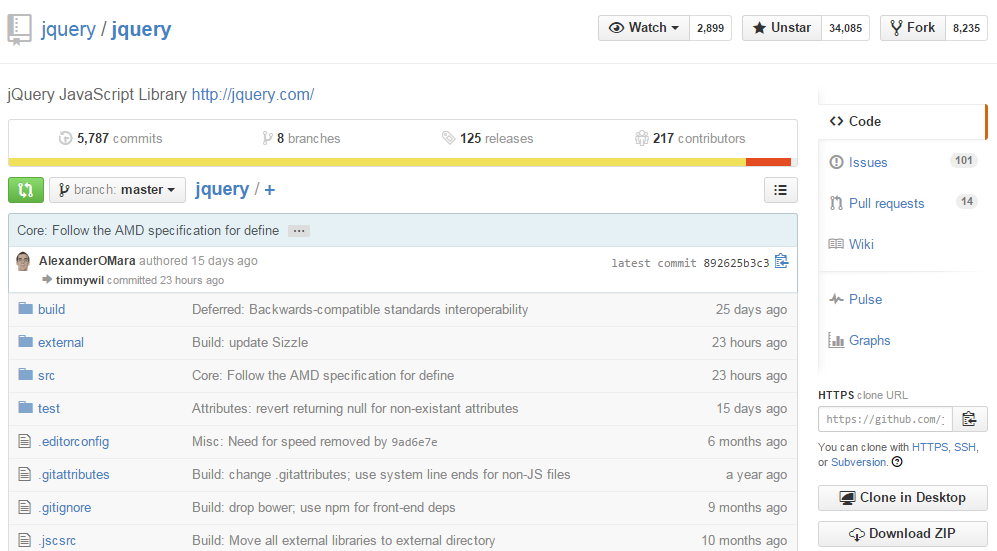Click the repository book icon beside jquery
This screenshot has width=997, height=551.
click(x=19, y=30)
